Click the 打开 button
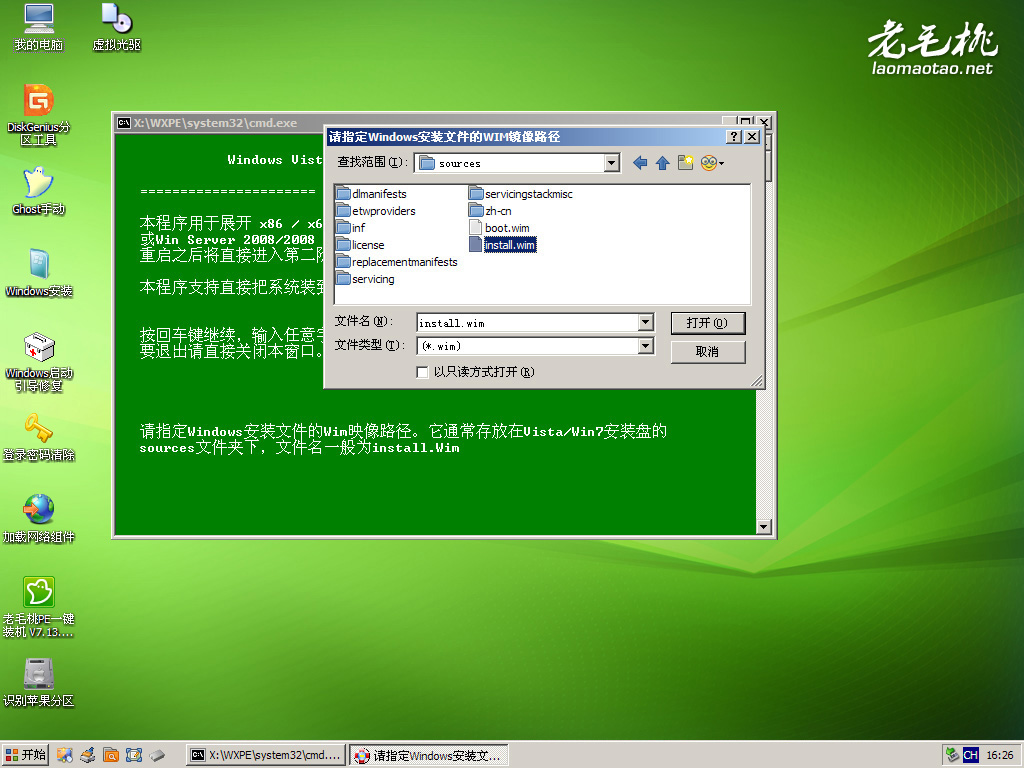The image size is (1024, 768). [708, 323]
